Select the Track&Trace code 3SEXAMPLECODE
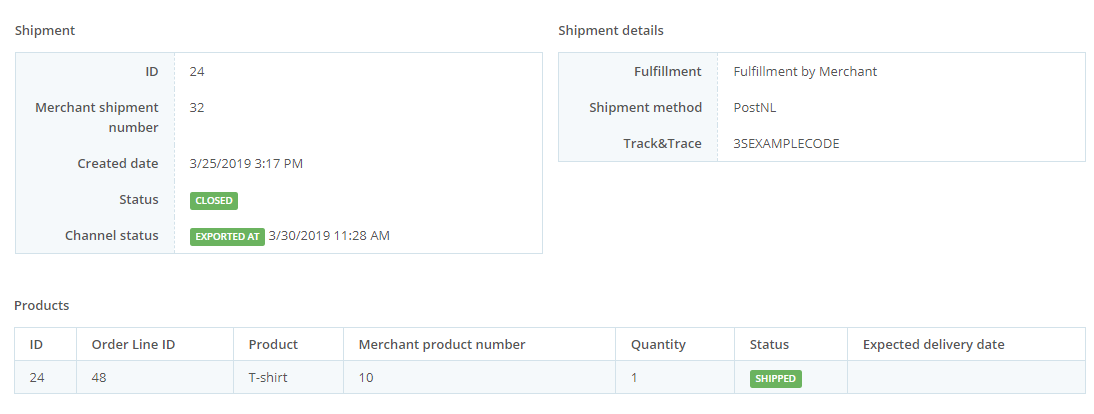This screenshot has width=1094, height=414. [x=786, y=144]
